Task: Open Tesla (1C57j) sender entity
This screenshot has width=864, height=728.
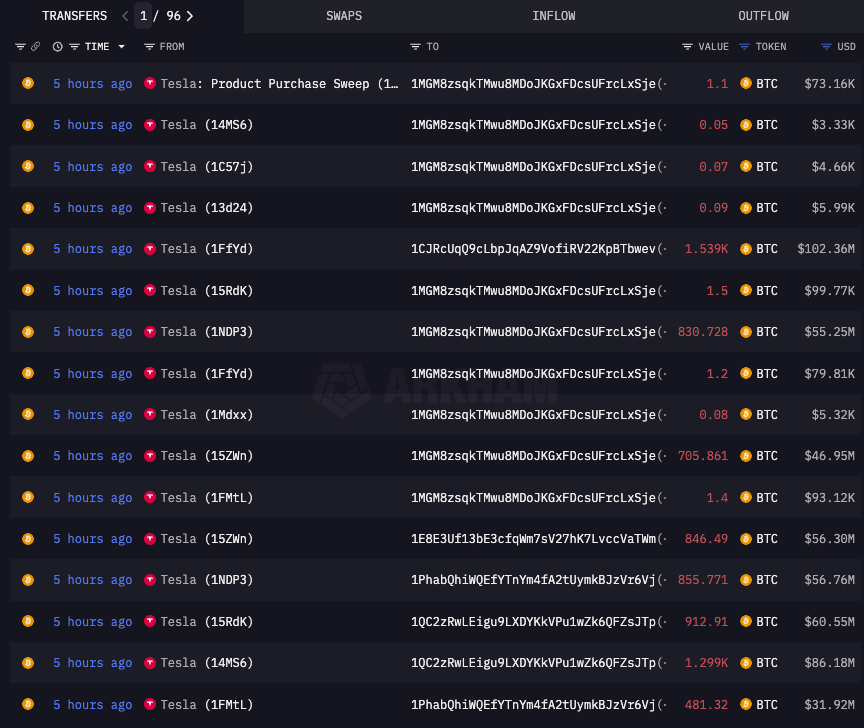Action: pyautogui.click(x=207, y=166)
